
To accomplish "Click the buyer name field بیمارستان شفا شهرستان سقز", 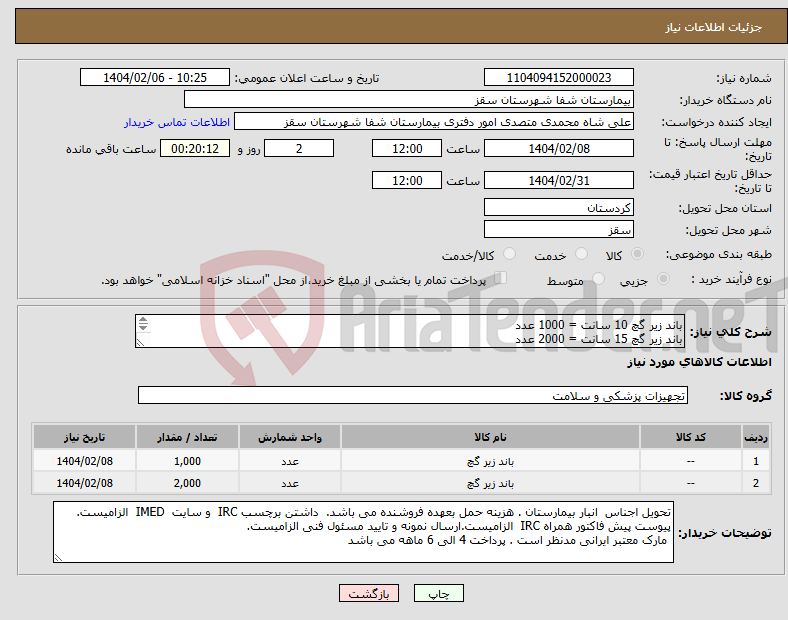I will 409,99.
